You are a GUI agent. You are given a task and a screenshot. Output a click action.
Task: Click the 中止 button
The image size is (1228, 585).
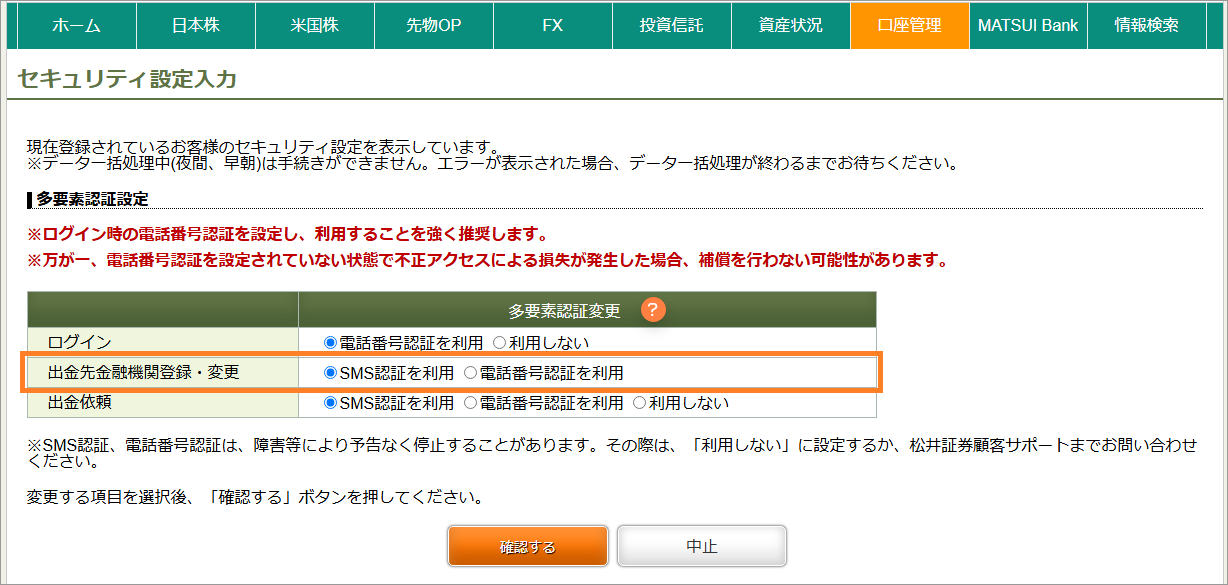[x=702, y=546]
